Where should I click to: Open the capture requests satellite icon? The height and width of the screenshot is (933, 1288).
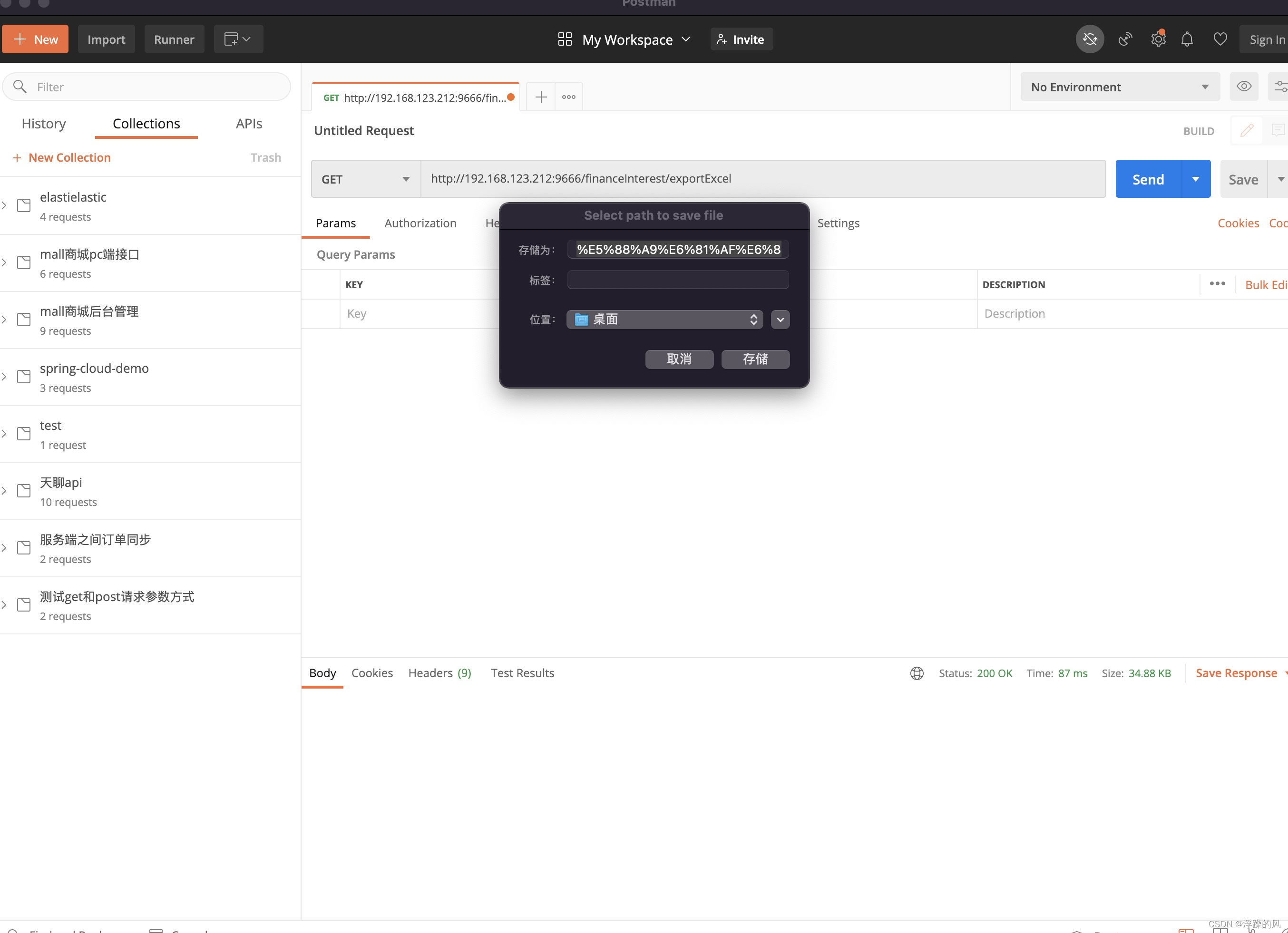click(x=1125, y=39)
